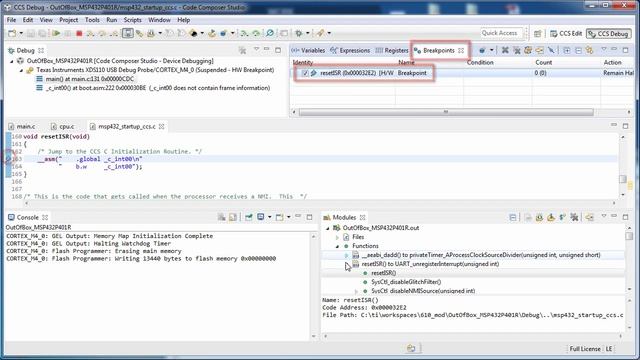
Task: Click the Console Scroll Lock icon
Action: click(233, 217)
